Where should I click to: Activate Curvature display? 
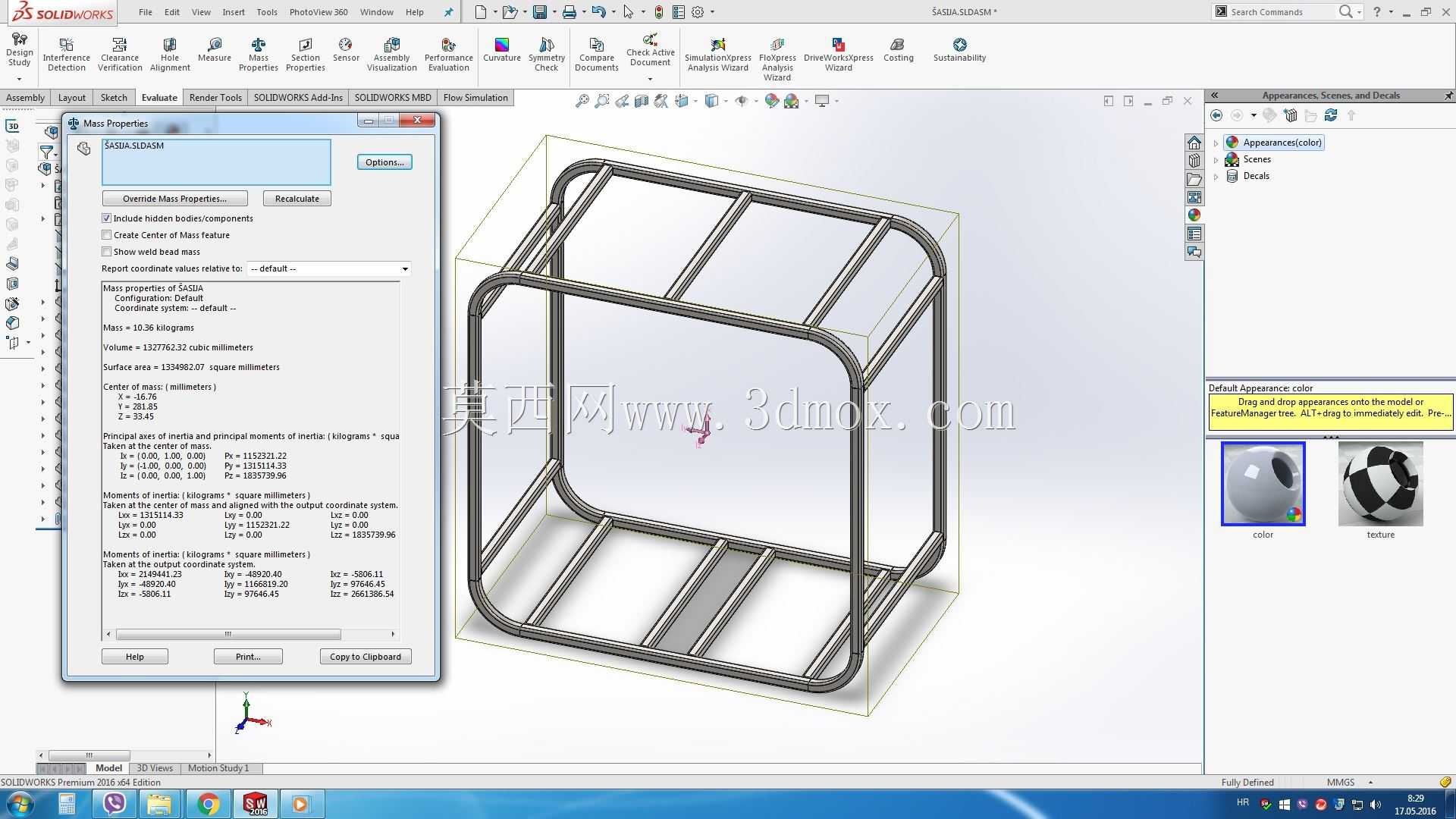502,50
